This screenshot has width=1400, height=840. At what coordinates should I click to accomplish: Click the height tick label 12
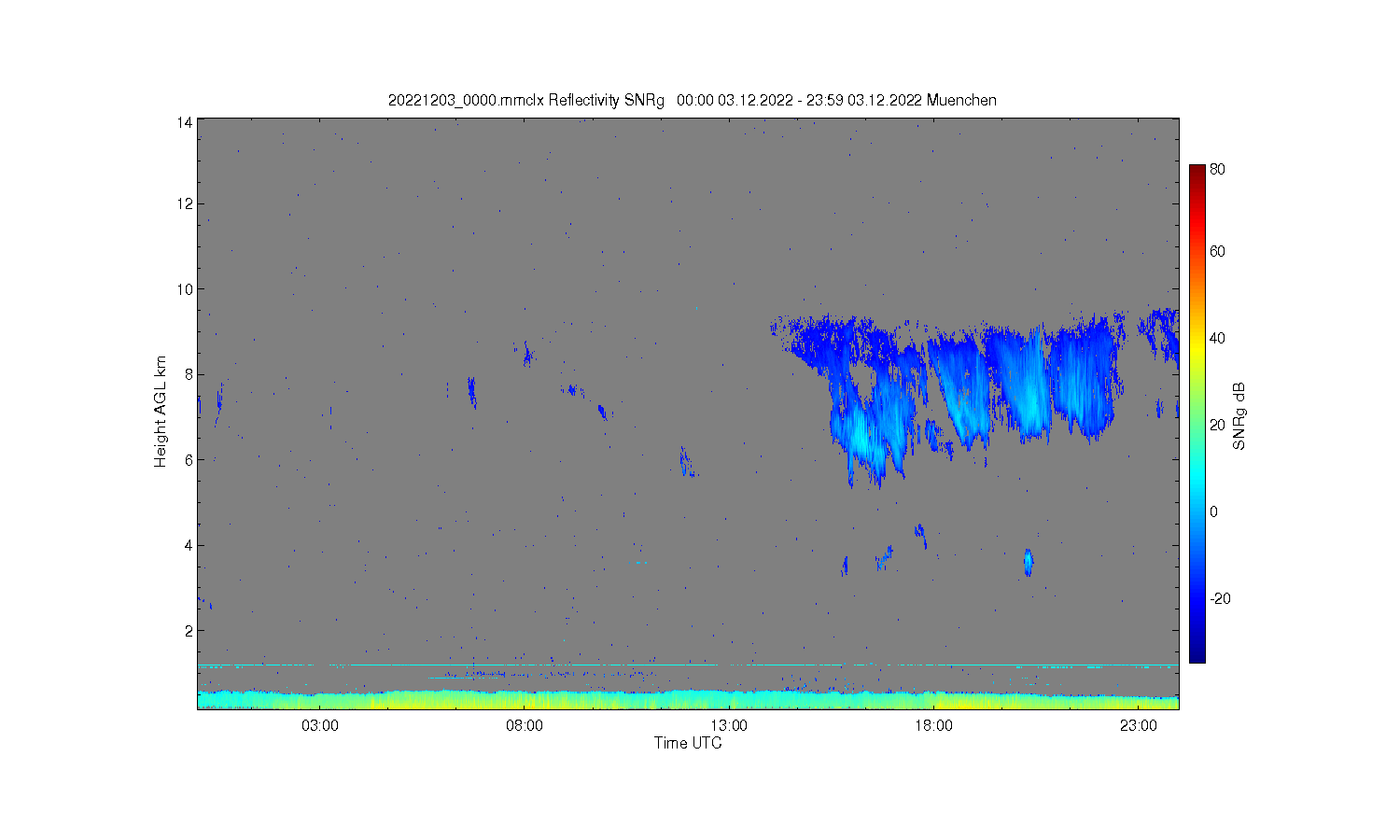click(184, 203)
